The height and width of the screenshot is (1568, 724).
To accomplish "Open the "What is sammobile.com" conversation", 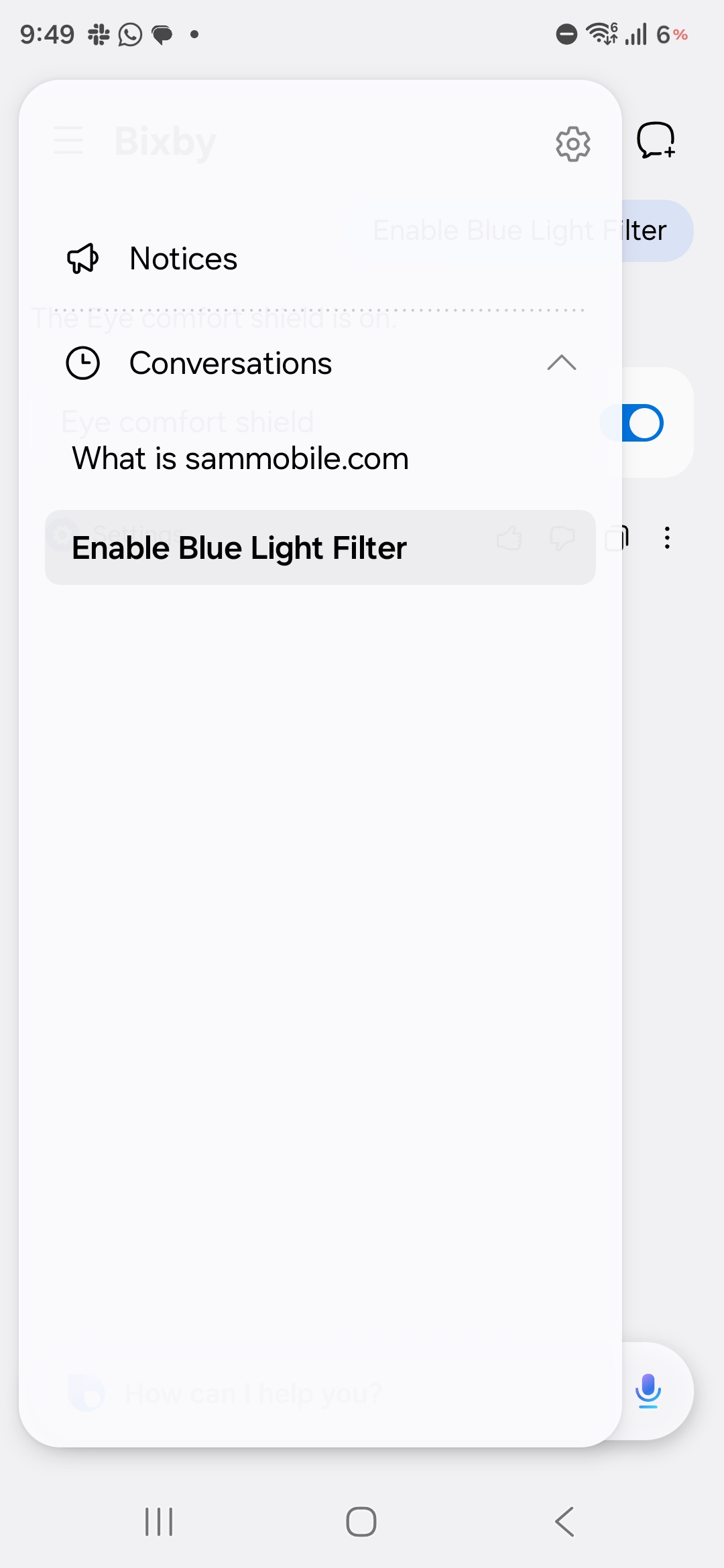I will [x=240, y=459].
